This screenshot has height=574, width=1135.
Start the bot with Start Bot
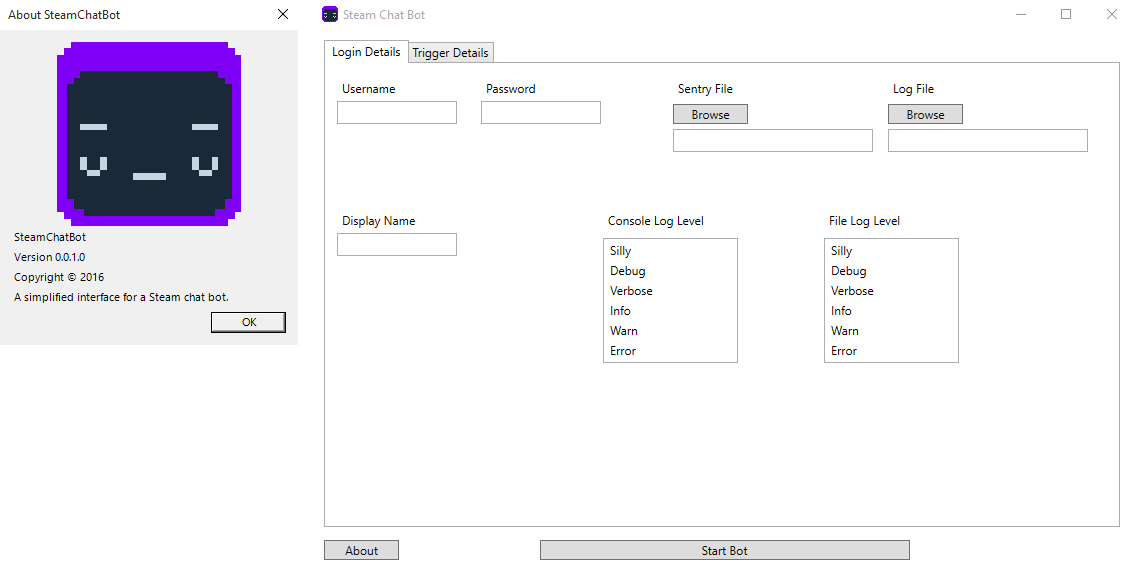tap(725, 550)
